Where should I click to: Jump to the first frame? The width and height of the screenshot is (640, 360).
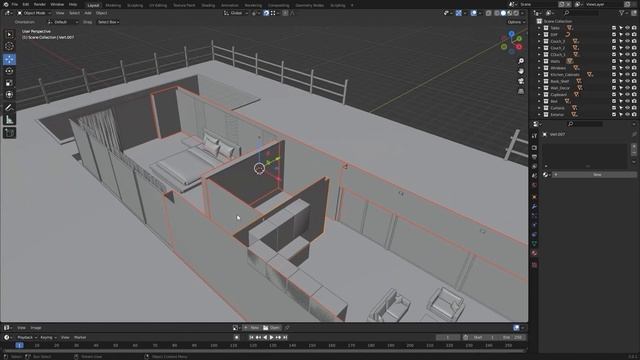(x=251, y=338)
